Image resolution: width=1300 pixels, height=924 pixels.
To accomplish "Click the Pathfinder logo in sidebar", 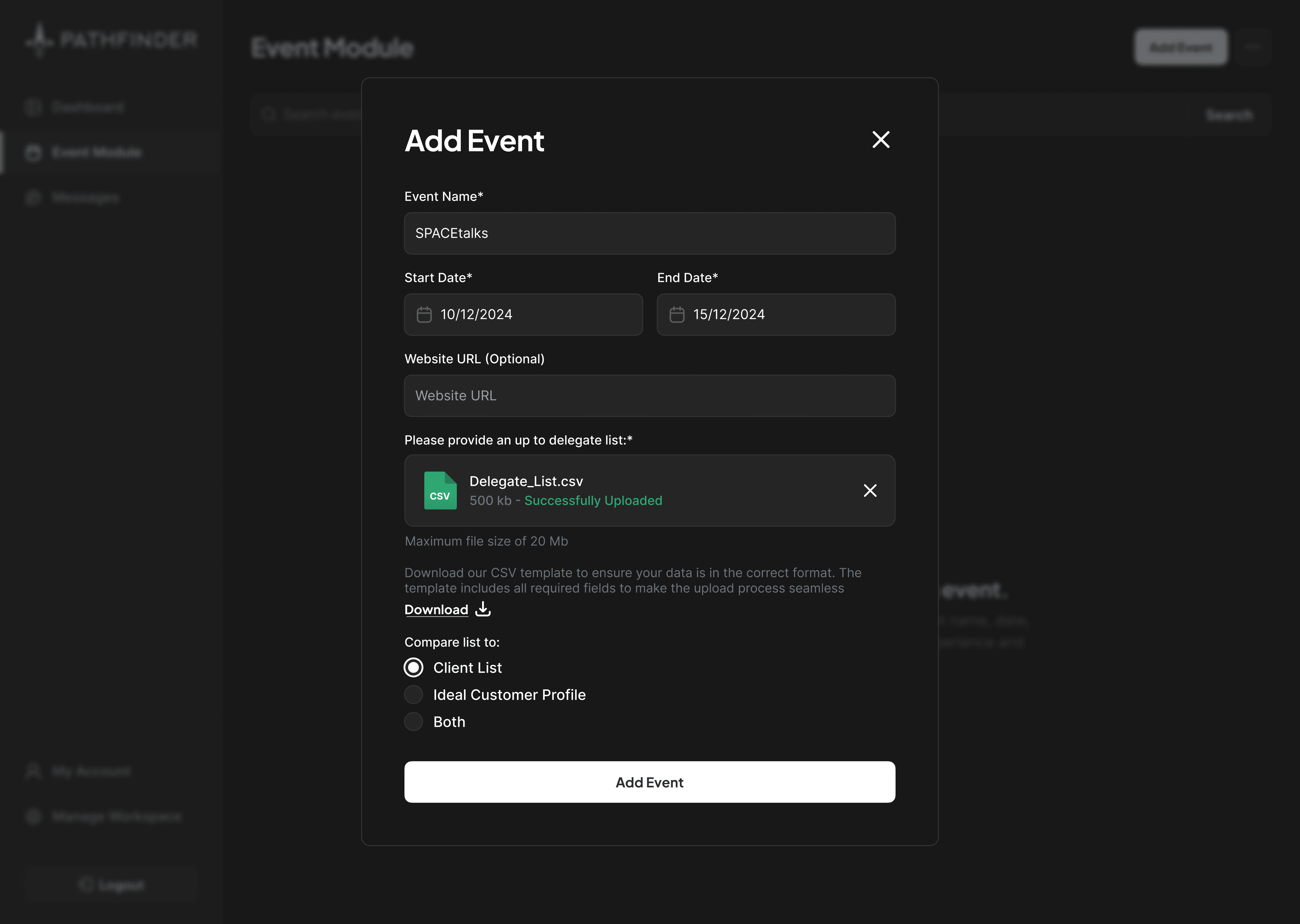I will click(112, 40).
